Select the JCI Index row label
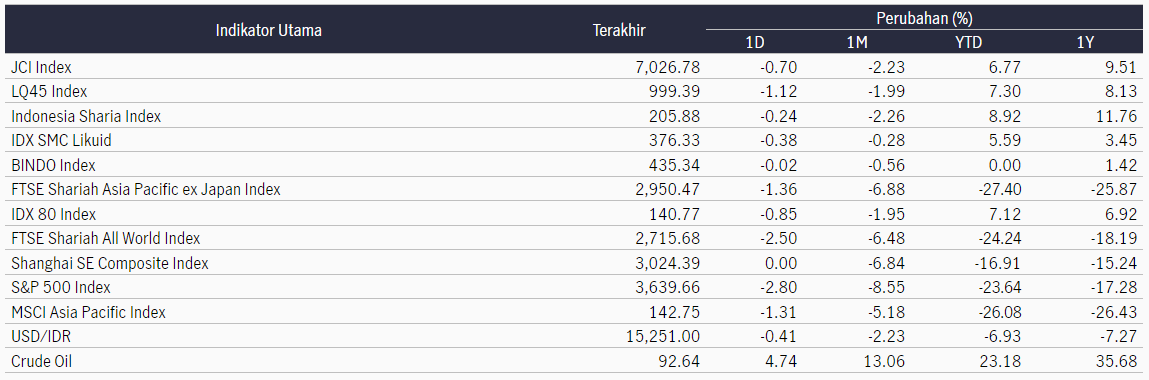1149x380 pixels. 41,67
